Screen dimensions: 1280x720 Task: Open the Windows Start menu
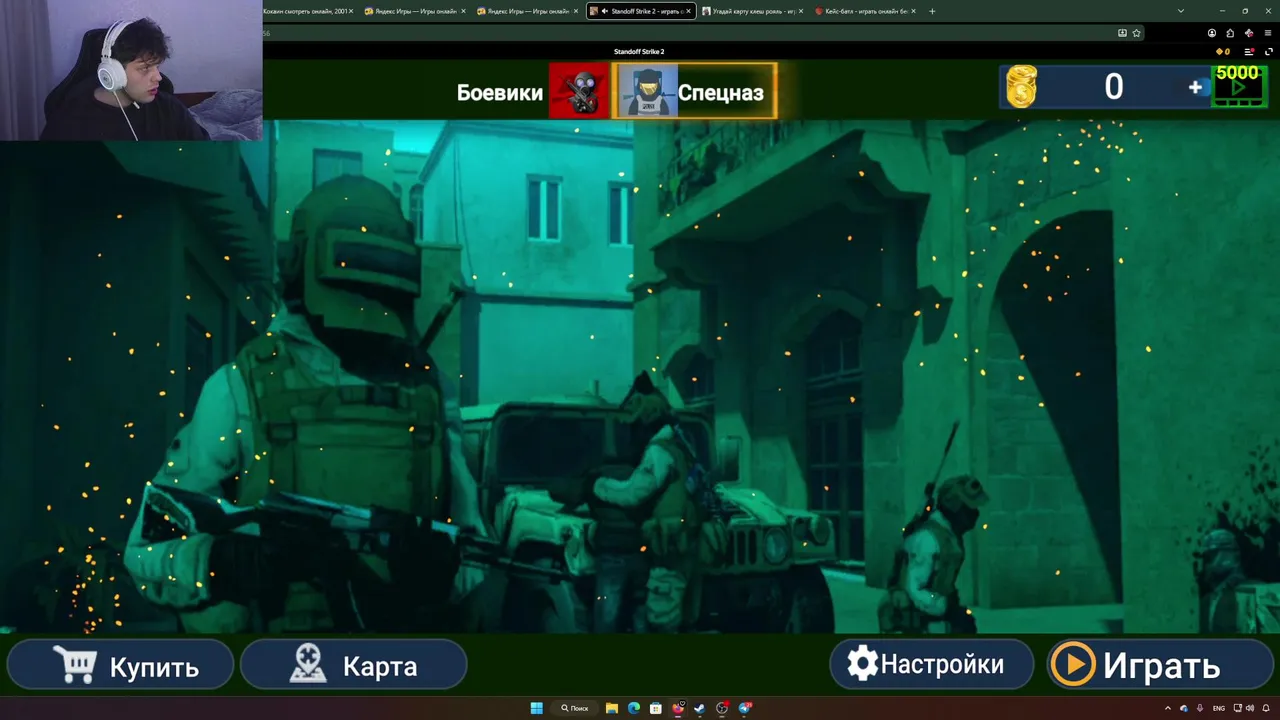coord(537,708)
